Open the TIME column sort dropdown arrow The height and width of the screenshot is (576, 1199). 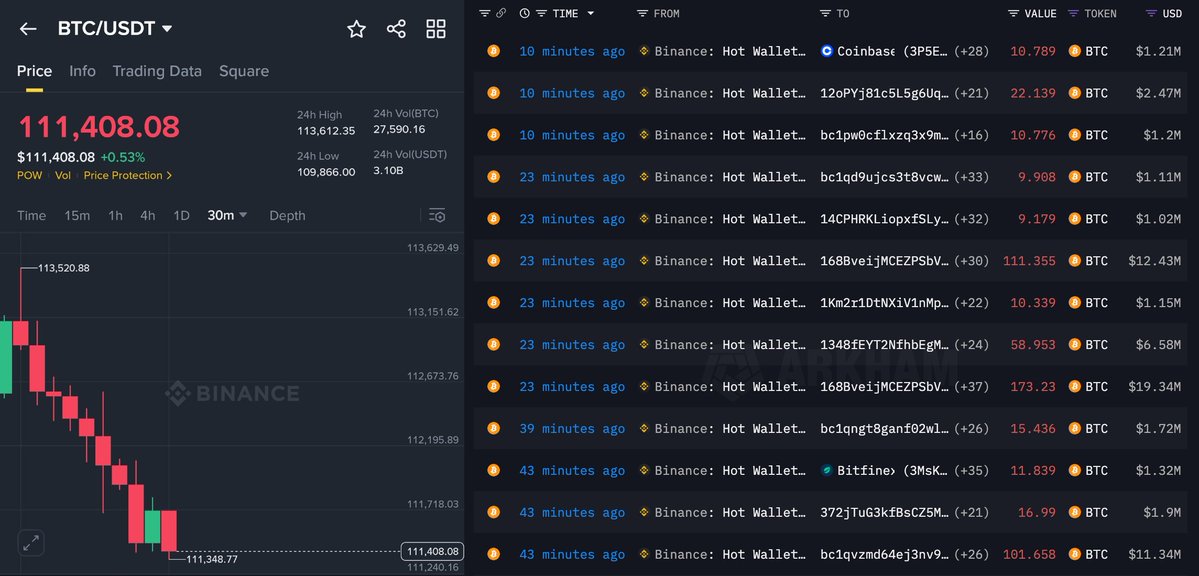(590, 13)
